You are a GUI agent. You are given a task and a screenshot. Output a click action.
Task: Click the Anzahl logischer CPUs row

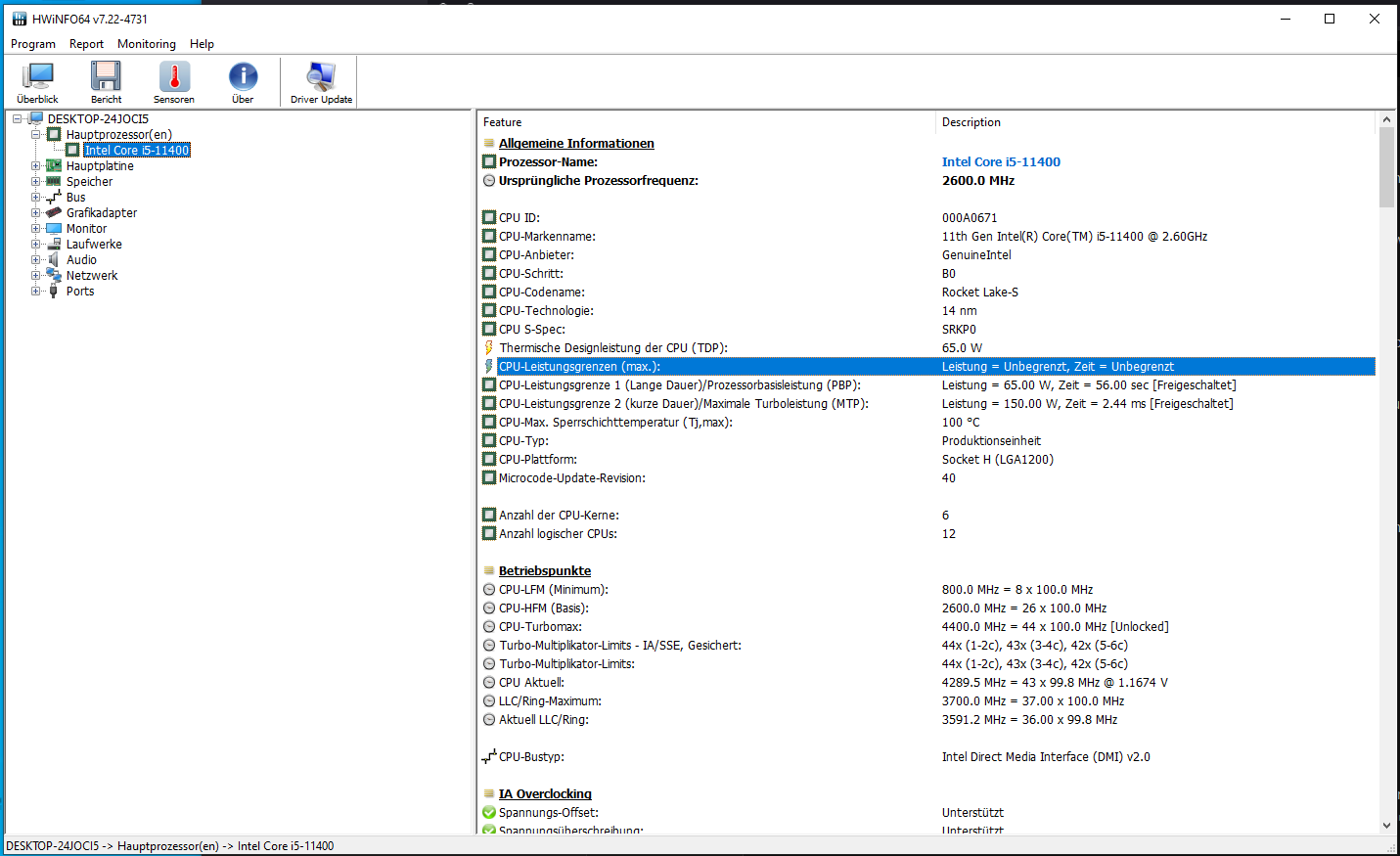927,533
